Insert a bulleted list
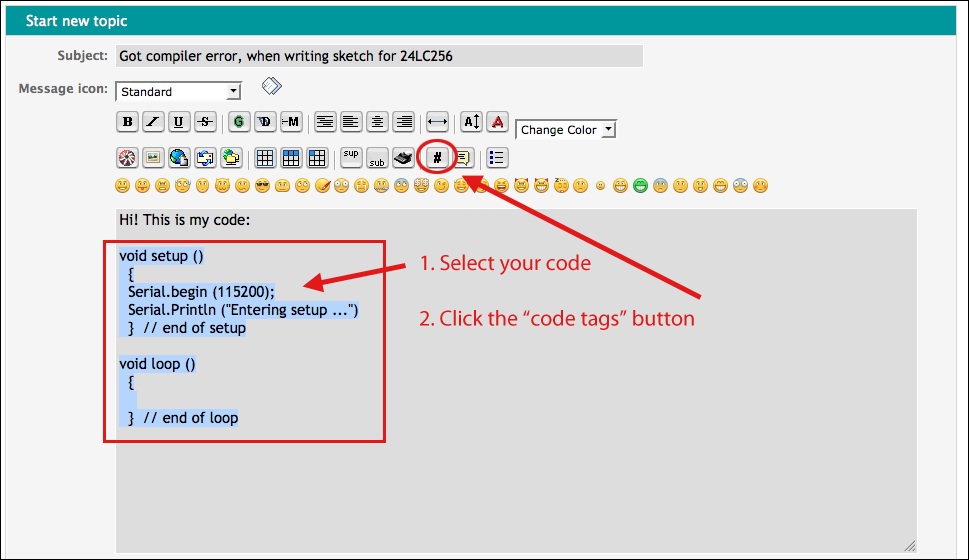The image size is (969, 560). tap(497, 158)
